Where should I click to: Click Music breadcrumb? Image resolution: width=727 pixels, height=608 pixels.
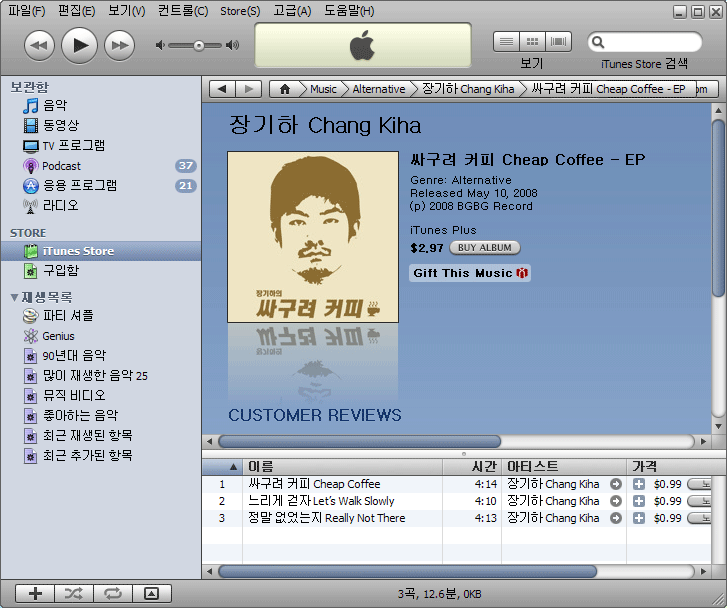point(323,89)
